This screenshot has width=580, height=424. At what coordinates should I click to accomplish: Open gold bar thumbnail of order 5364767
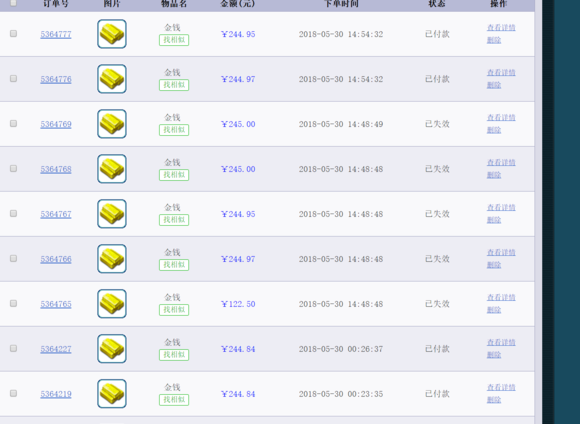click(112, 214)
